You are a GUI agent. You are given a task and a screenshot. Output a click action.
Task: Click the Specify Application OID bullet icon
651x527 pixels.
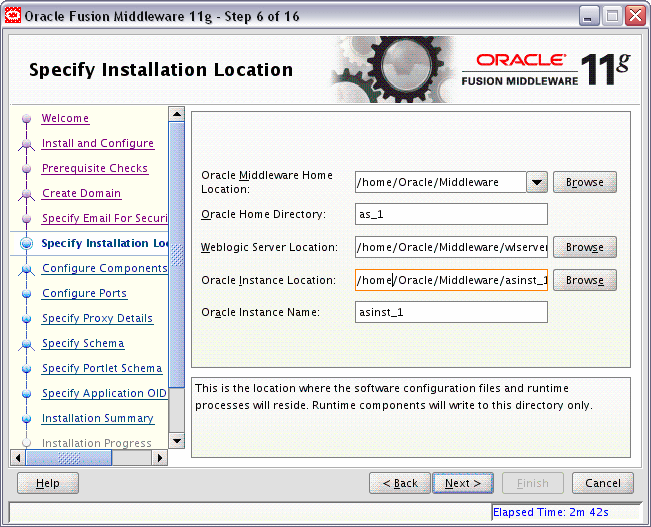click(x=27, y=393)
